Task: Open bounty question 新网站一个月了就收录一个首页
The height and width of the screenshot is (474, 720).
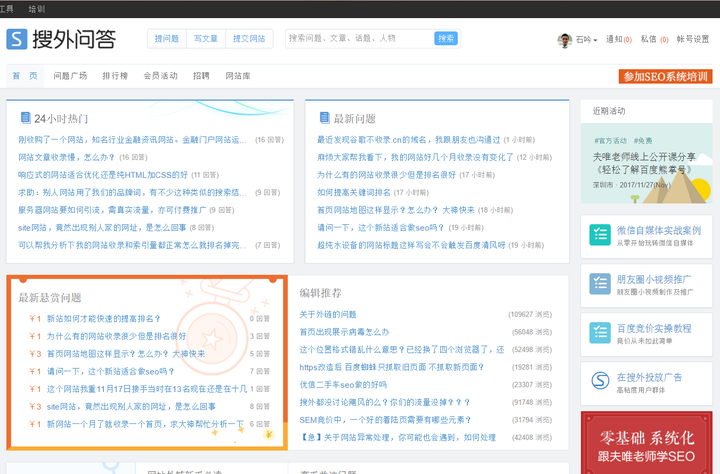Action: click(x=146, y=424)
